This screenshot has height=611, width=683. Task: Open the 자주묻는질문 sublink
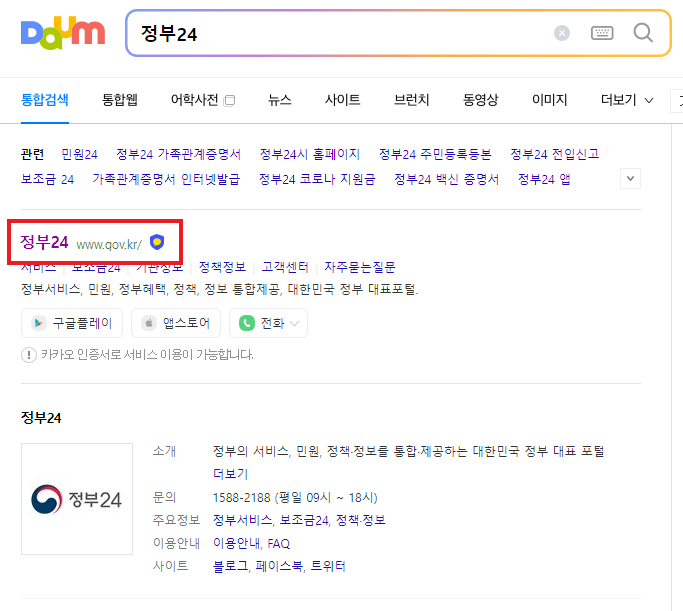[x=359, y=267]
